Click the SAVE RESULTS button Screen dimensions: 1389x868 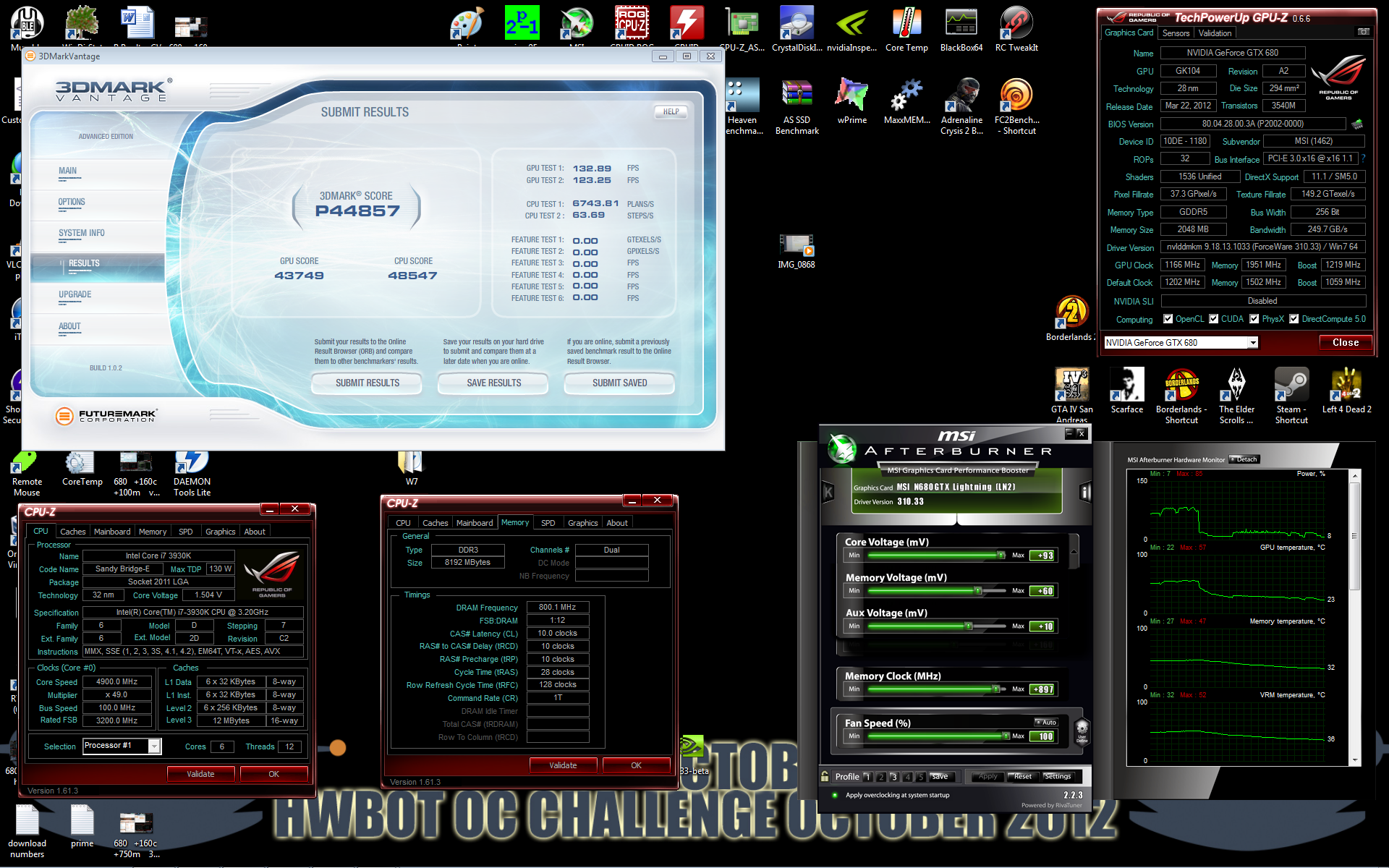click(493, 383)
